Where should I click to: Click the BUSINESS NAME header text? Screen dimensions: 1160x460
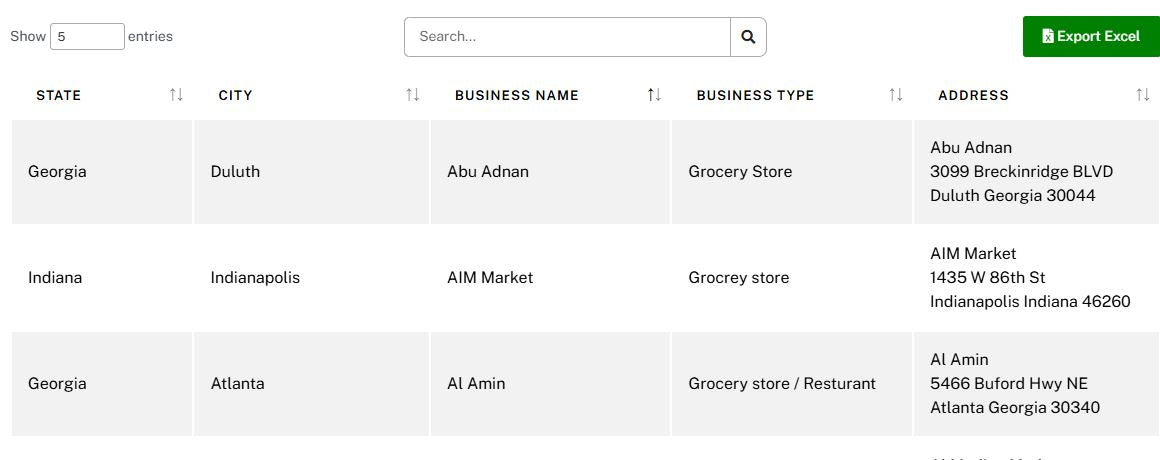point(516,96)
